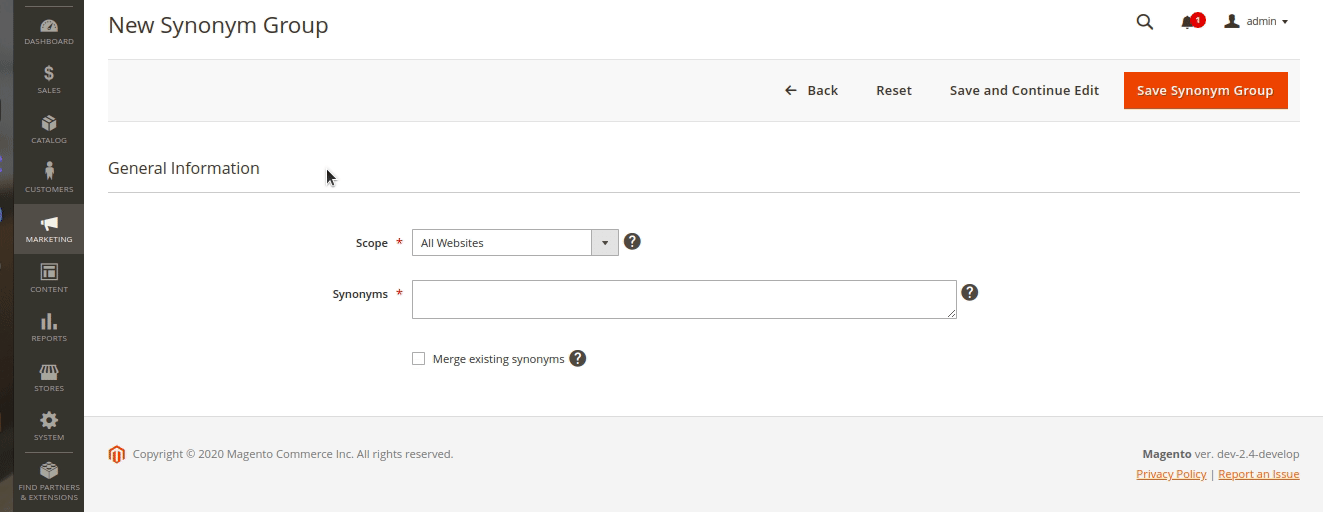Open the admin account dropdown

pyautogui.click(x=1256, y=21)
